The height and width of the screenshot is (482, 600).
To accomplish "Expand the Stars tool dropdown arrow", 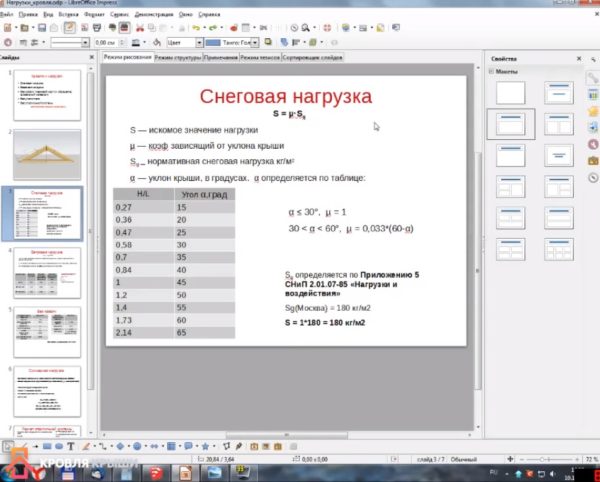I will 214,446.
